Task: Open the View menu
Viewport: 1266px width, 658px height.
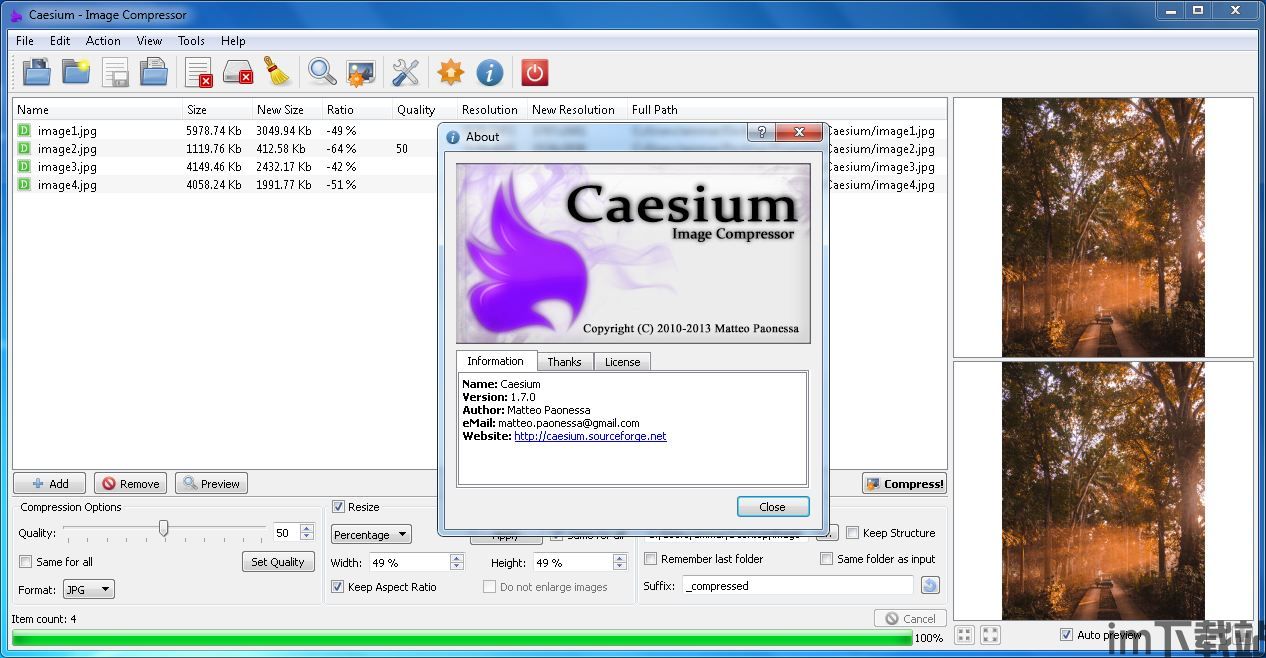Action: tap(149, 41)
